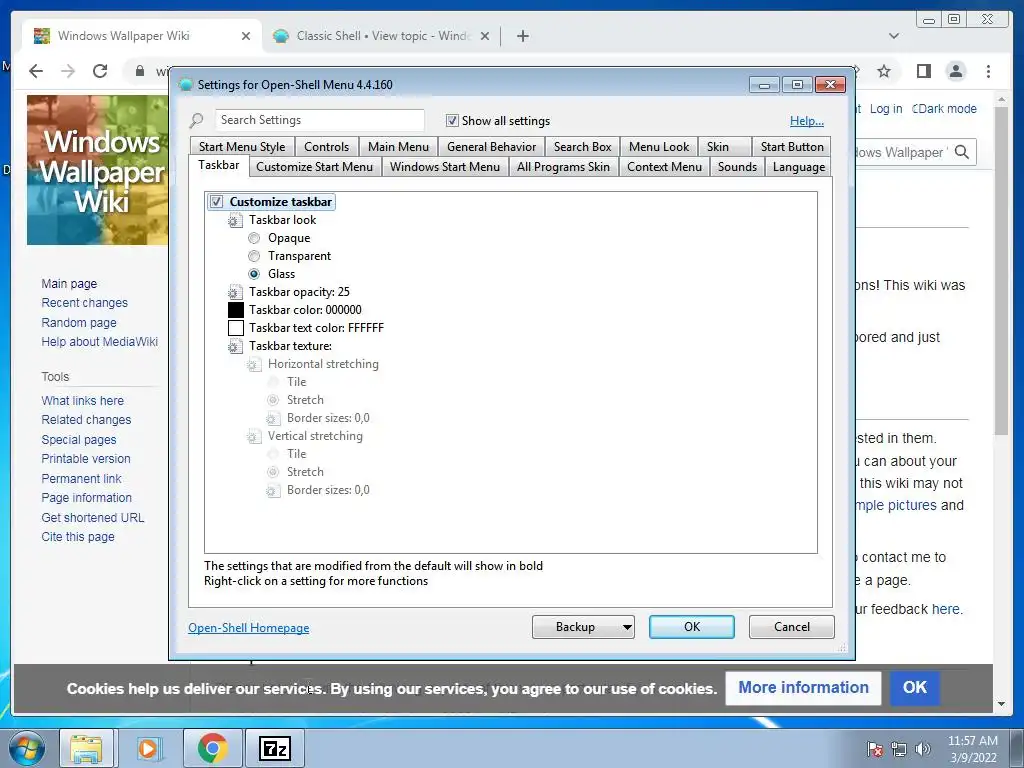The height and width of the screenshot is (768, 1024).
Task: Click Cancel in the settings dialog
Action: point(792,627)
